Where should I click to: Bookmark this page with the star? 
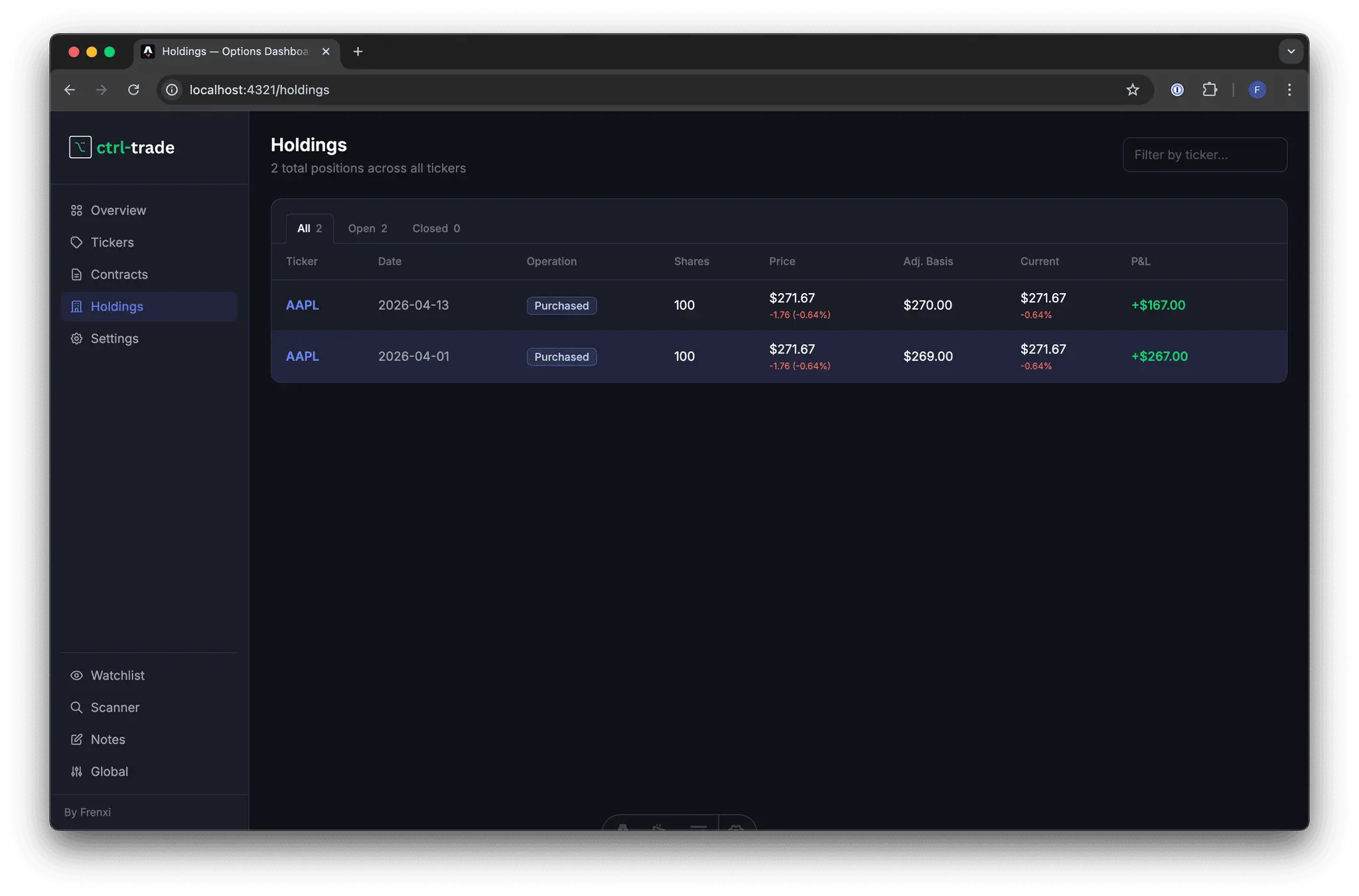point(1133,90)
